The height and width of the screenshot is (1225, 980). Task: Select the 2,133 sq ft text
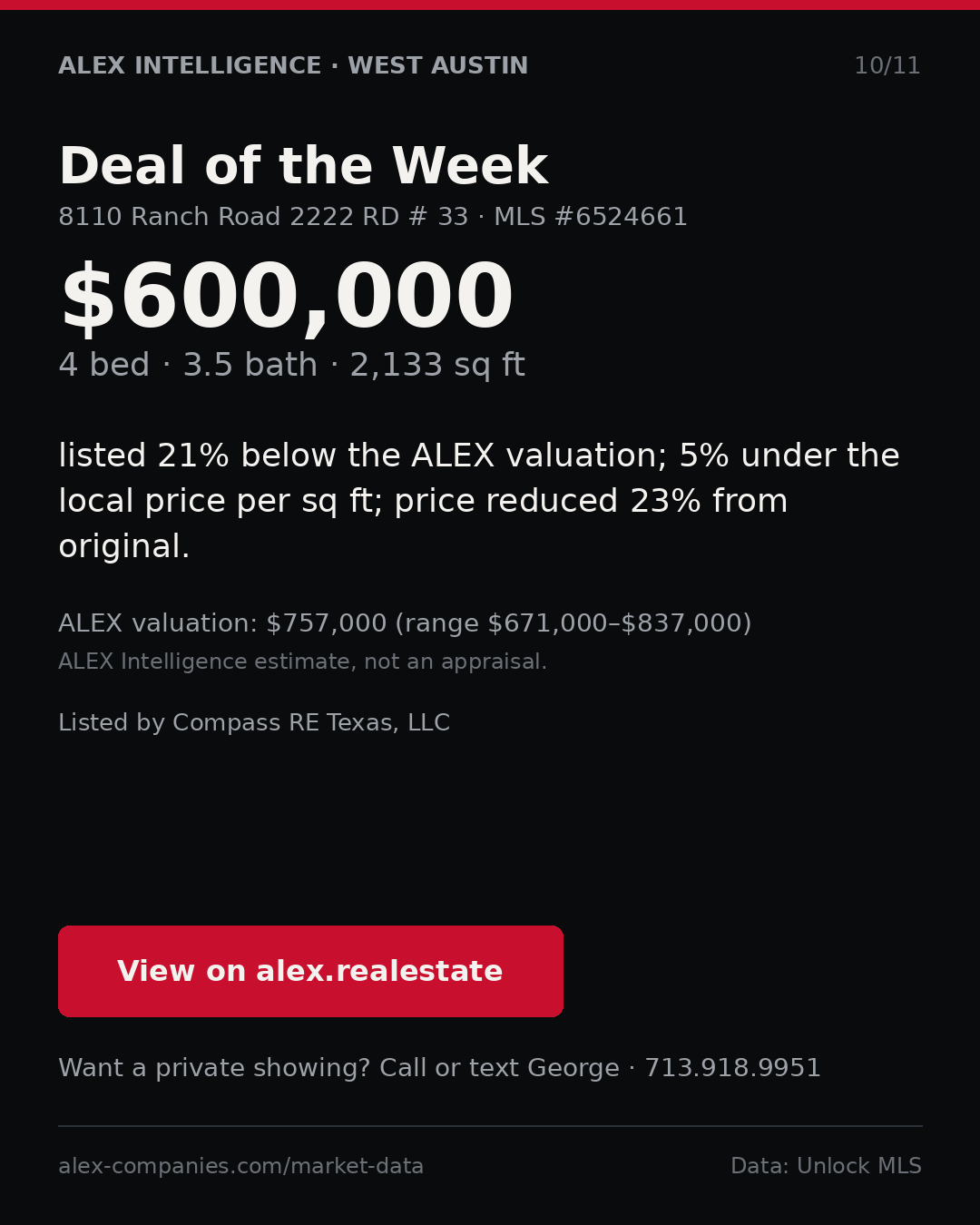pos(437,365)
